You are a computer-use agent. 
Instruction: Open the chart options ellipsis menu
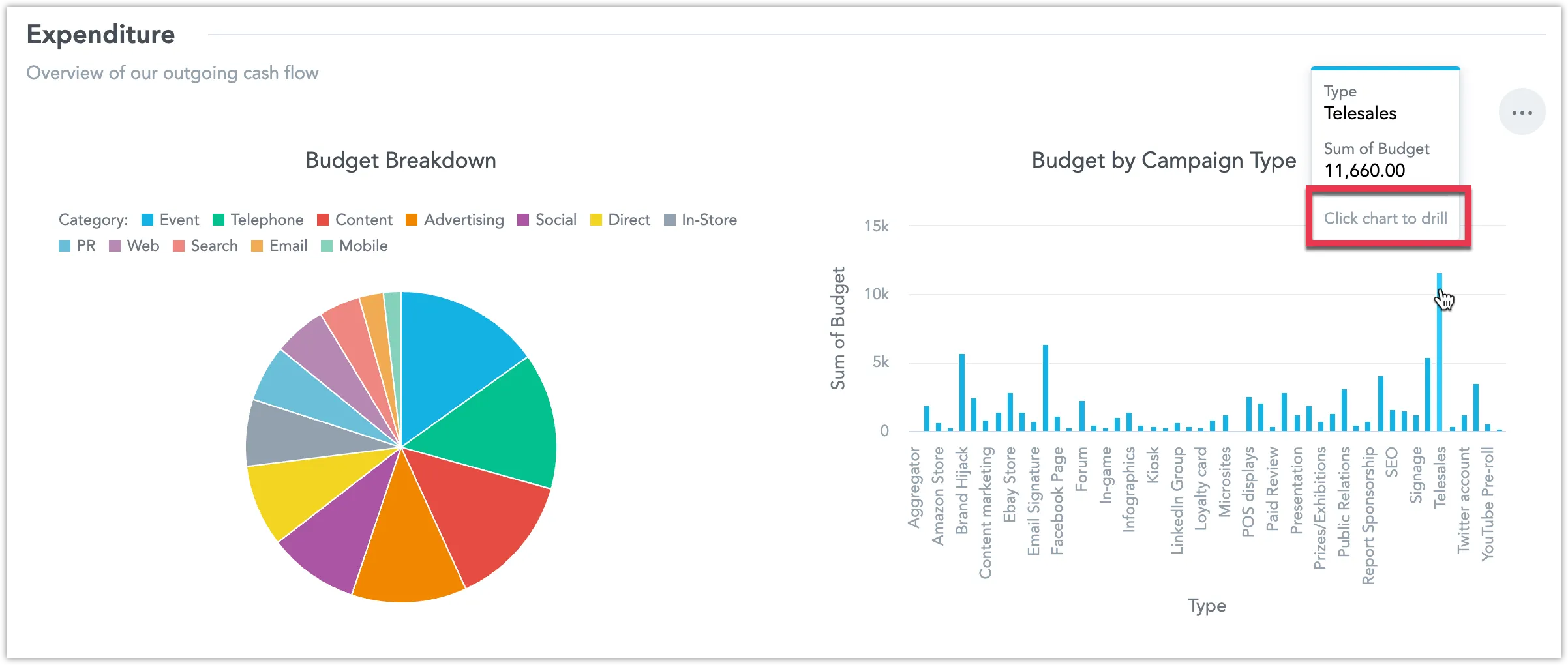1522,111
